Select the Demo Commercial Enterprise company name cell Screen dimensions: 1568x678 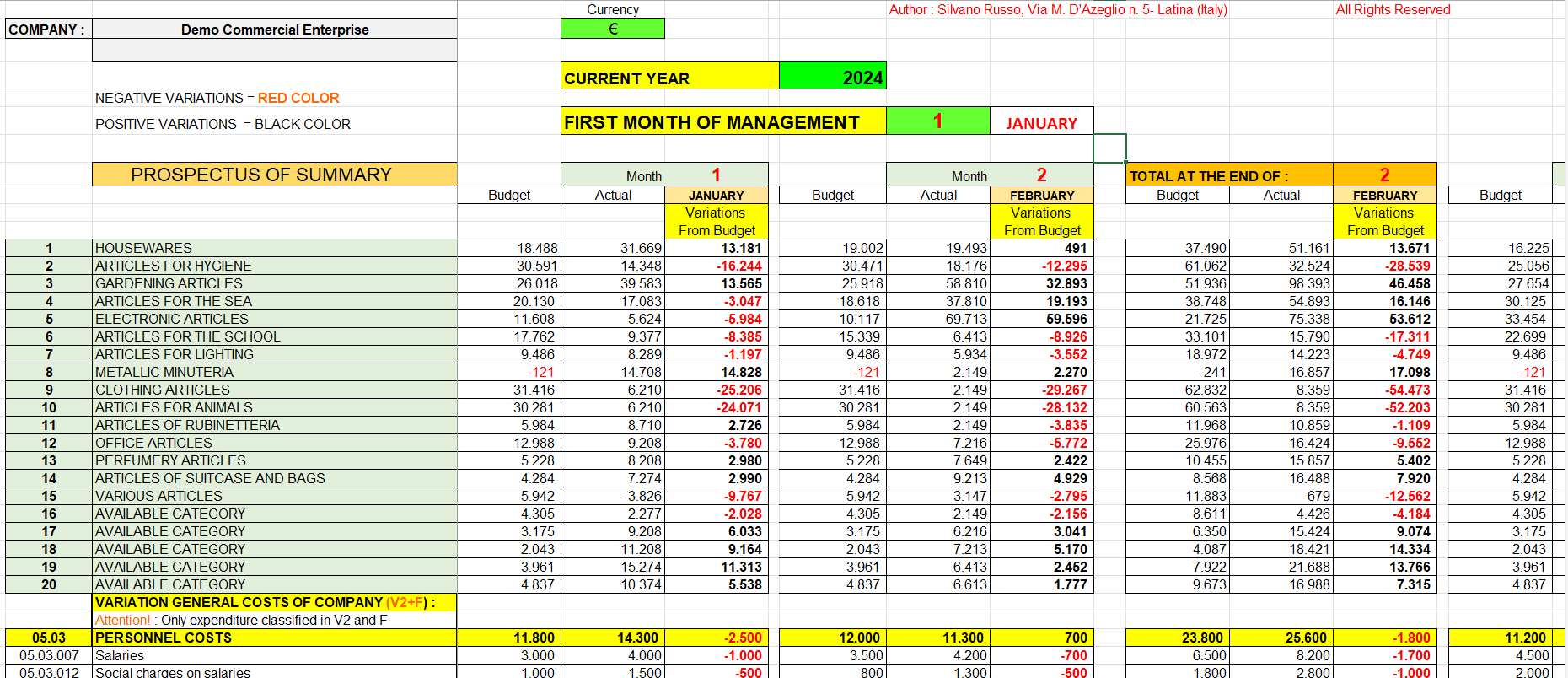tap(275, 30)
